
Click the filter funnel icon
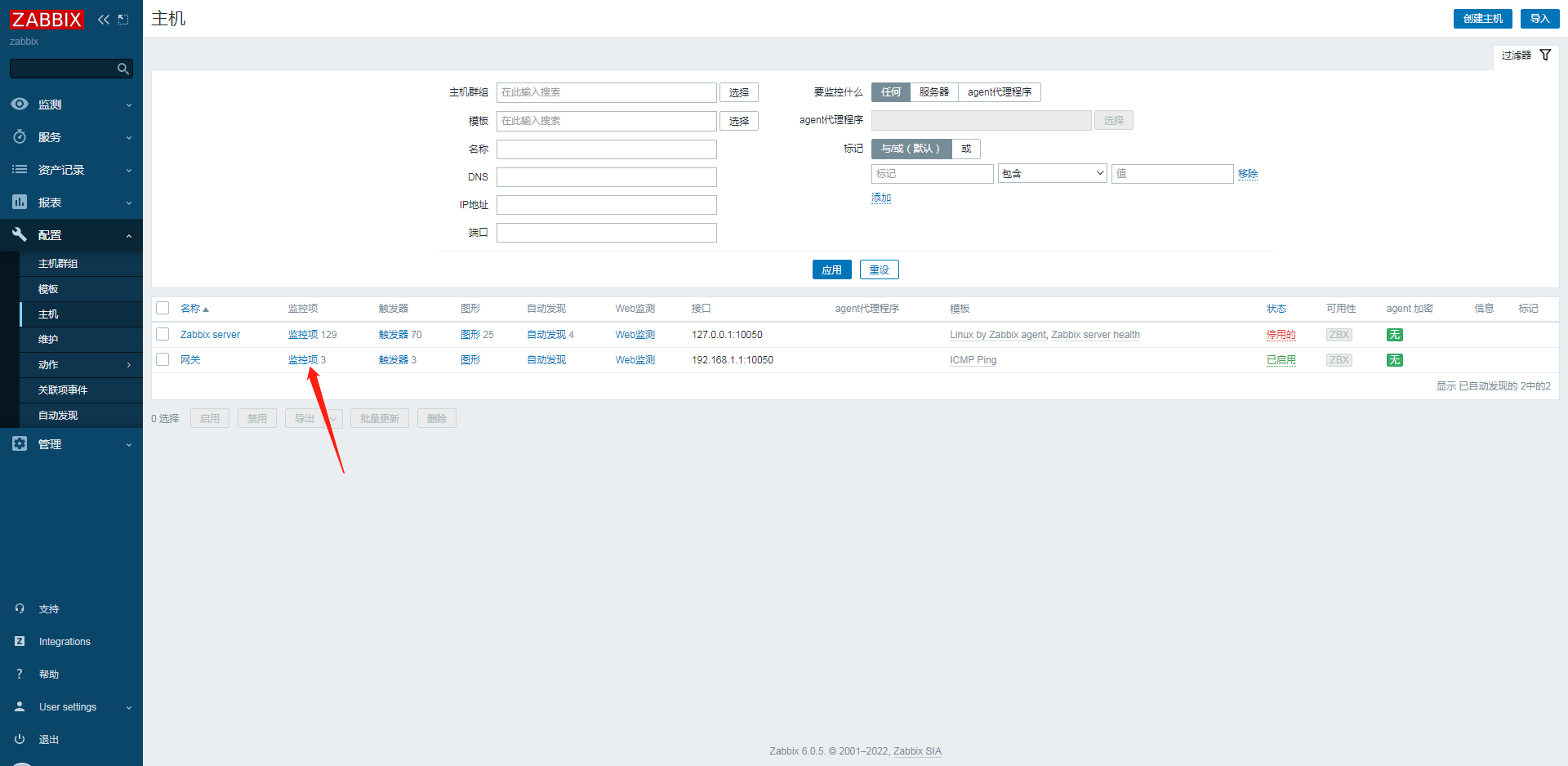point(1545,55)
